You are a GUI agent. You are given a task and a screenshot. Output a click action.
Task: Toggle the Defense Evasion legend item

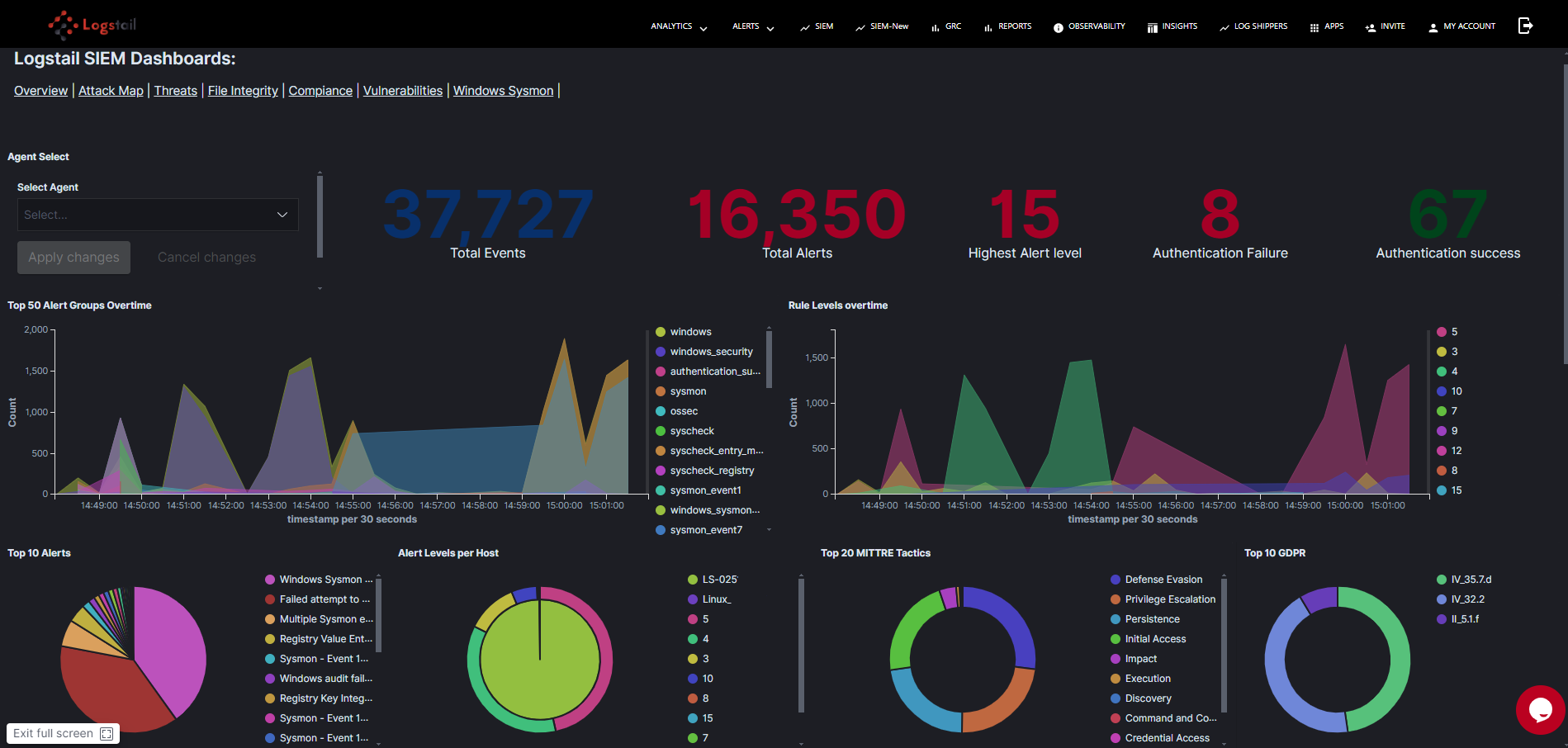pos(1163,580)
